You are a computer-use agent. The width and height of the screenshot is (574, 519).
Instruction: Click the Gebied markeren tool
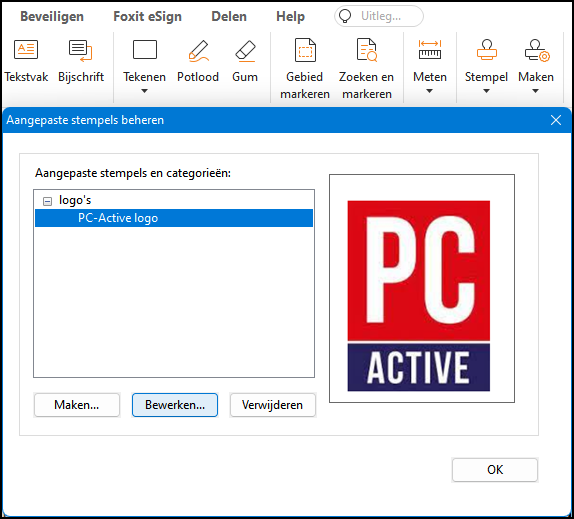click(305, 50)
